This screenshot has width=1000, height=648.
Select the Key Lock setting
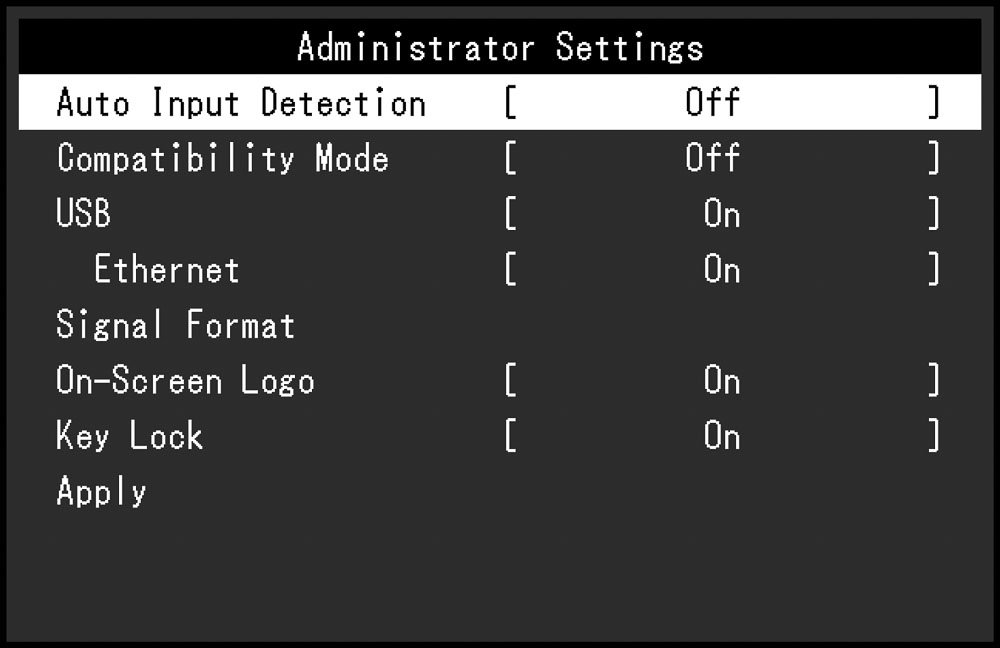click(129, 436)
